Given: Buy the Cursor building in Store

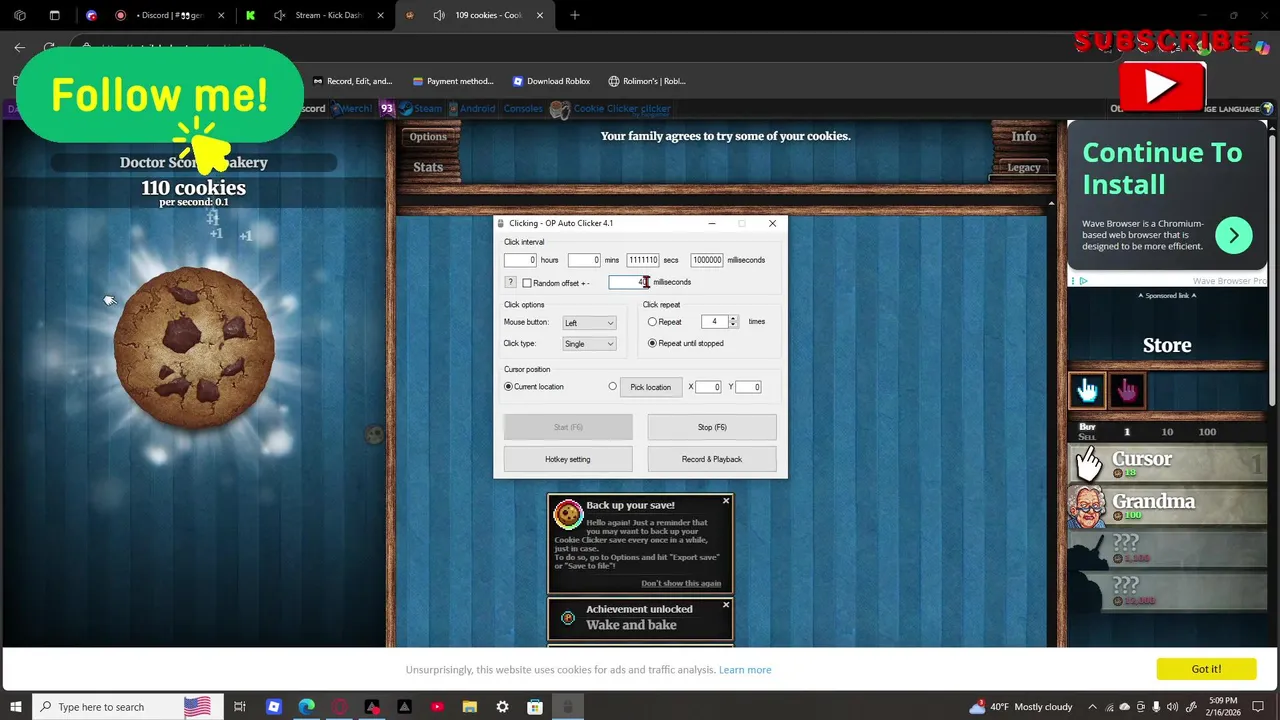Looking at the screenshot, I should pyautogui.click(x=1167, y=463).
